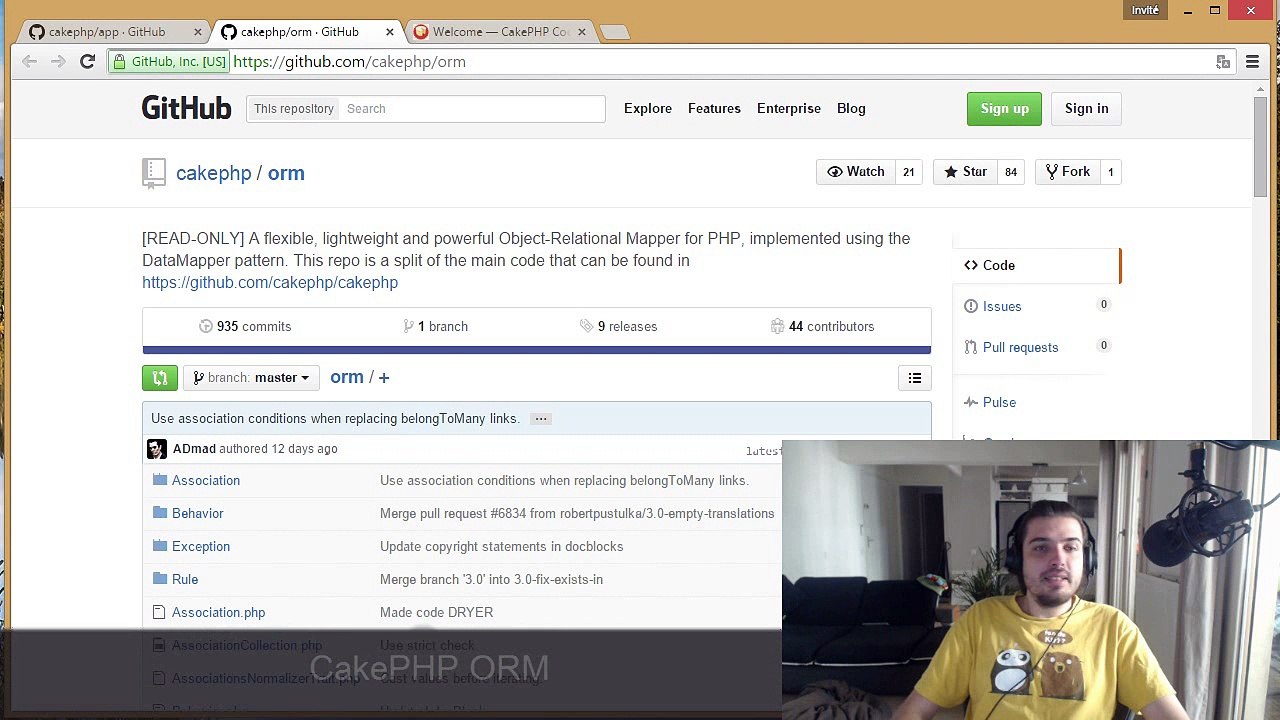Open the 21 watchers count
This screenshot has height=720, width=1280.
pyautogui.click(x=908, y=172)
